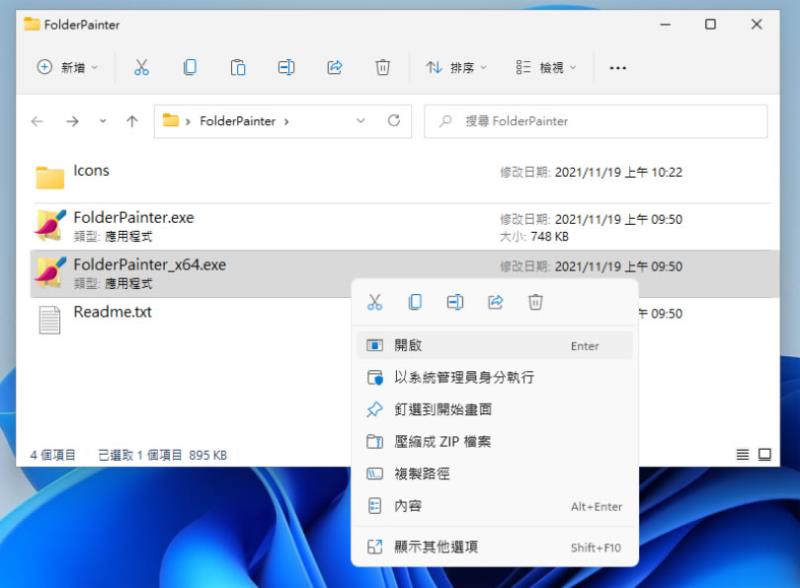Click the Share icon in the context menu
Viewport: 800px width, 588px height.
tap(495, 302)
